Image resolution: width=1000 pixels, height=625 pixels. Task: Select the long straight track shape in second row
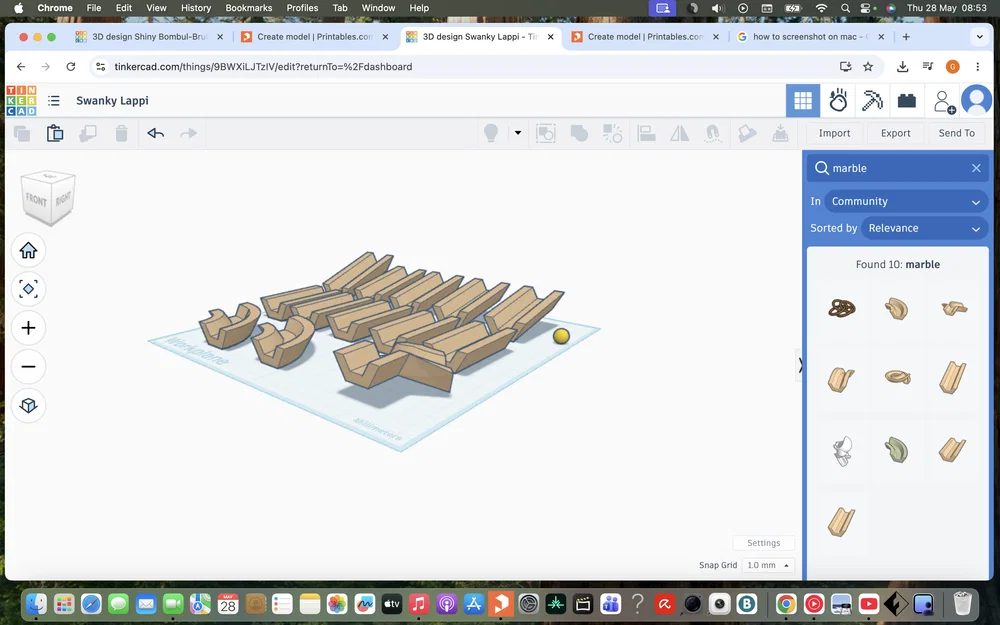tap(953, 377)
